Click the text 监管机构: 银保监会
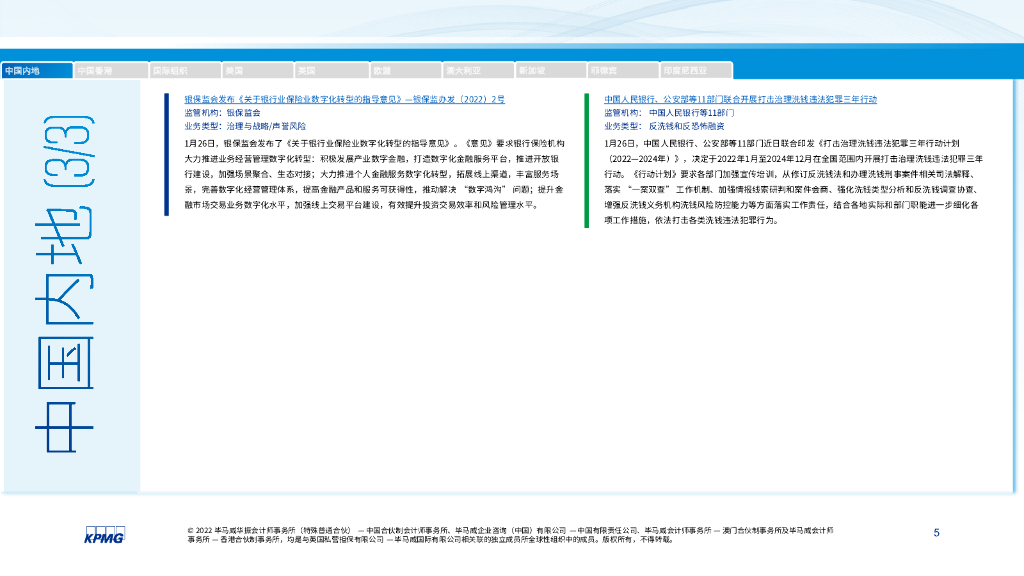 pyautogui.click(x=222, y=113)
